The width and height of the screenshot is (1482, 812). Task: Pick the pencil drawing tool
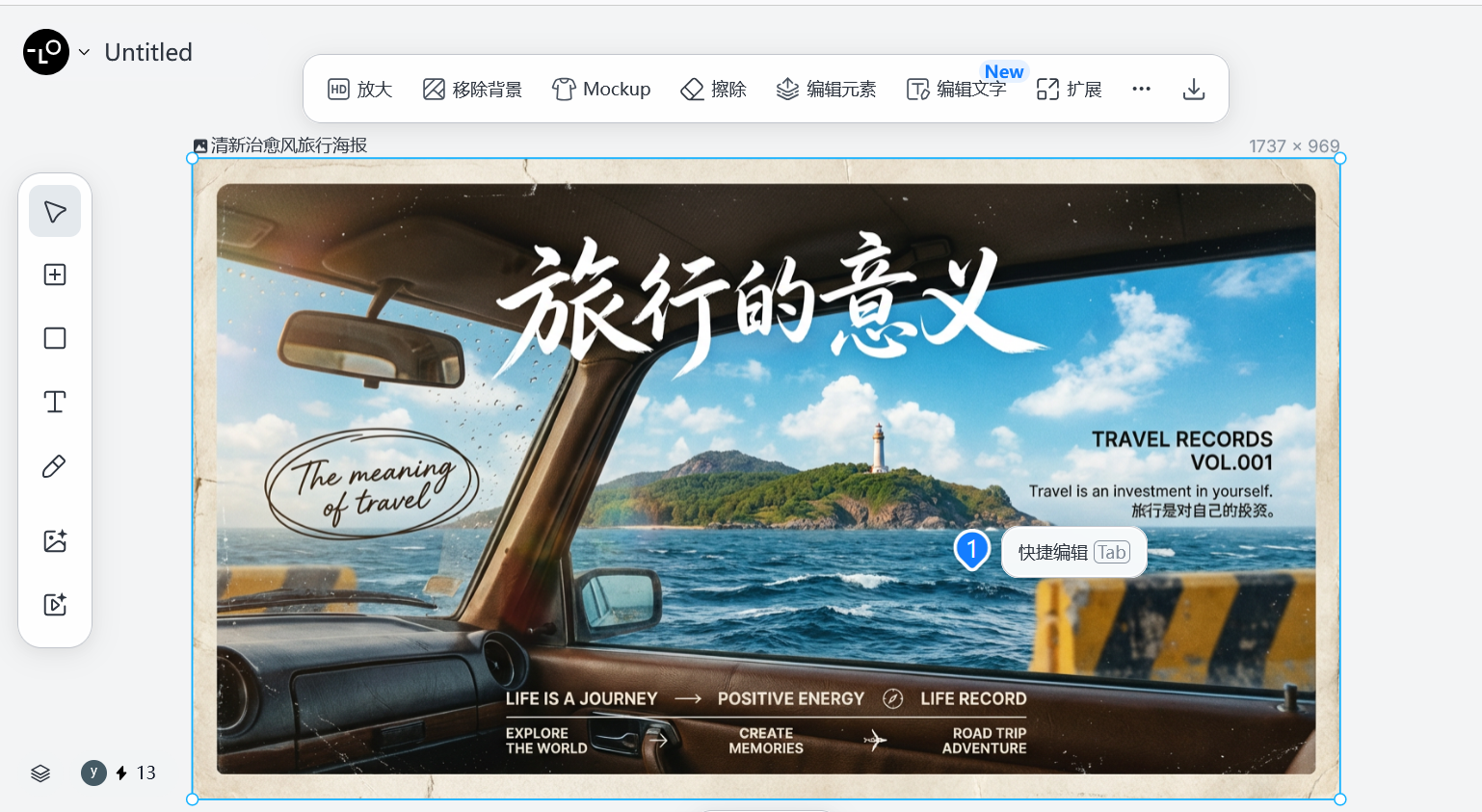point(55,466)
